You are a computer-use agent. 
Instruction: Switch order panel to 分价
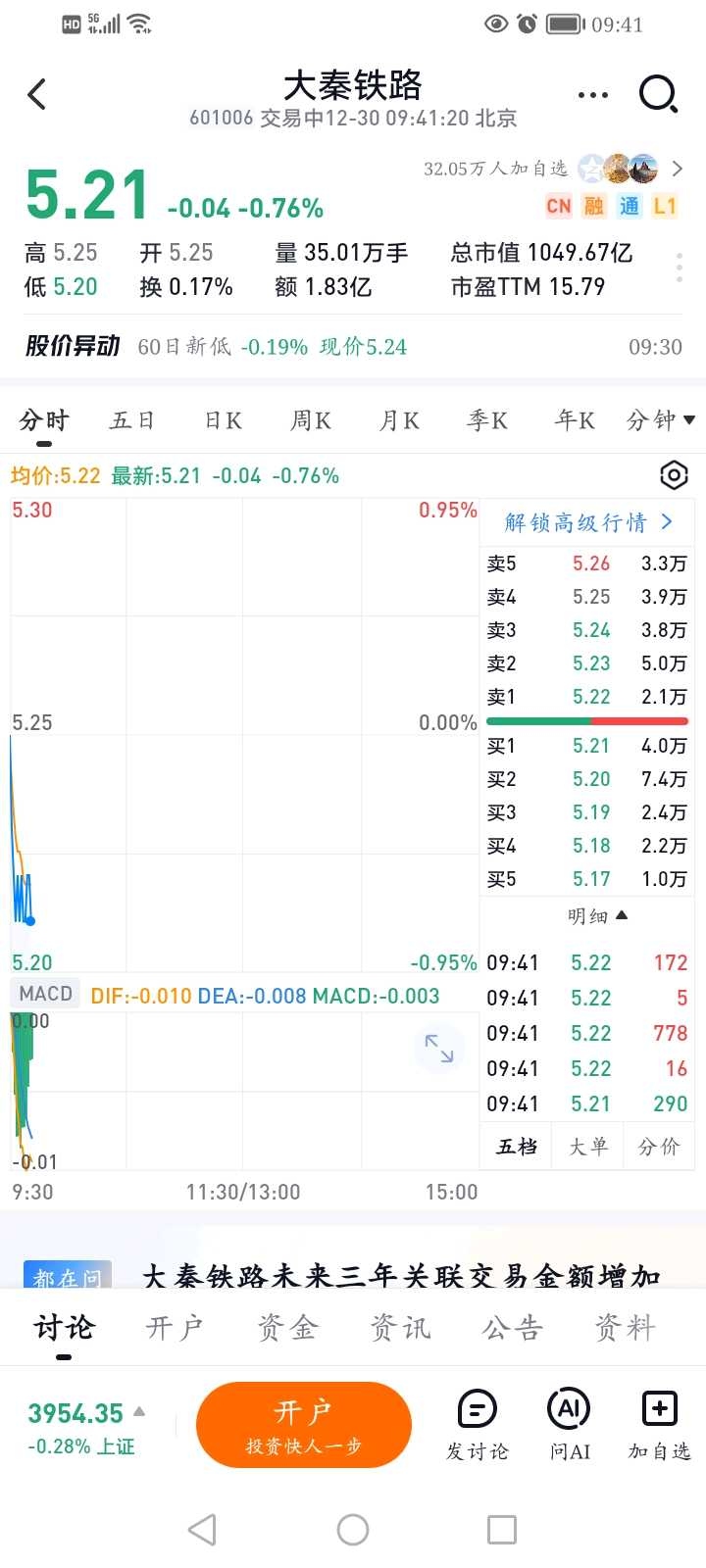(658, 1147)
